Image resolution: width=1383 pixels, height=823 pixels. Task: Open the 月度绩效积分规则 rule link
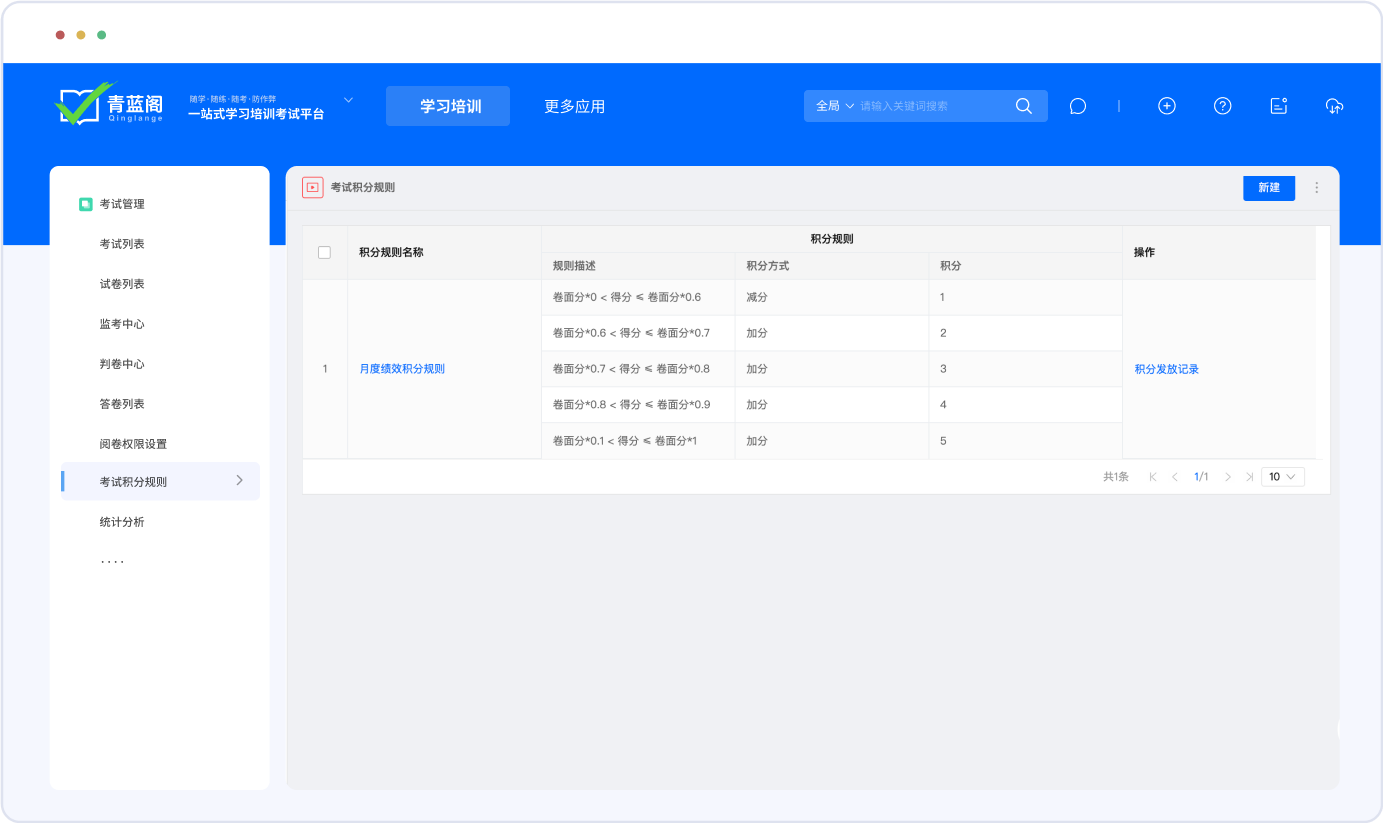pos(402,369)
